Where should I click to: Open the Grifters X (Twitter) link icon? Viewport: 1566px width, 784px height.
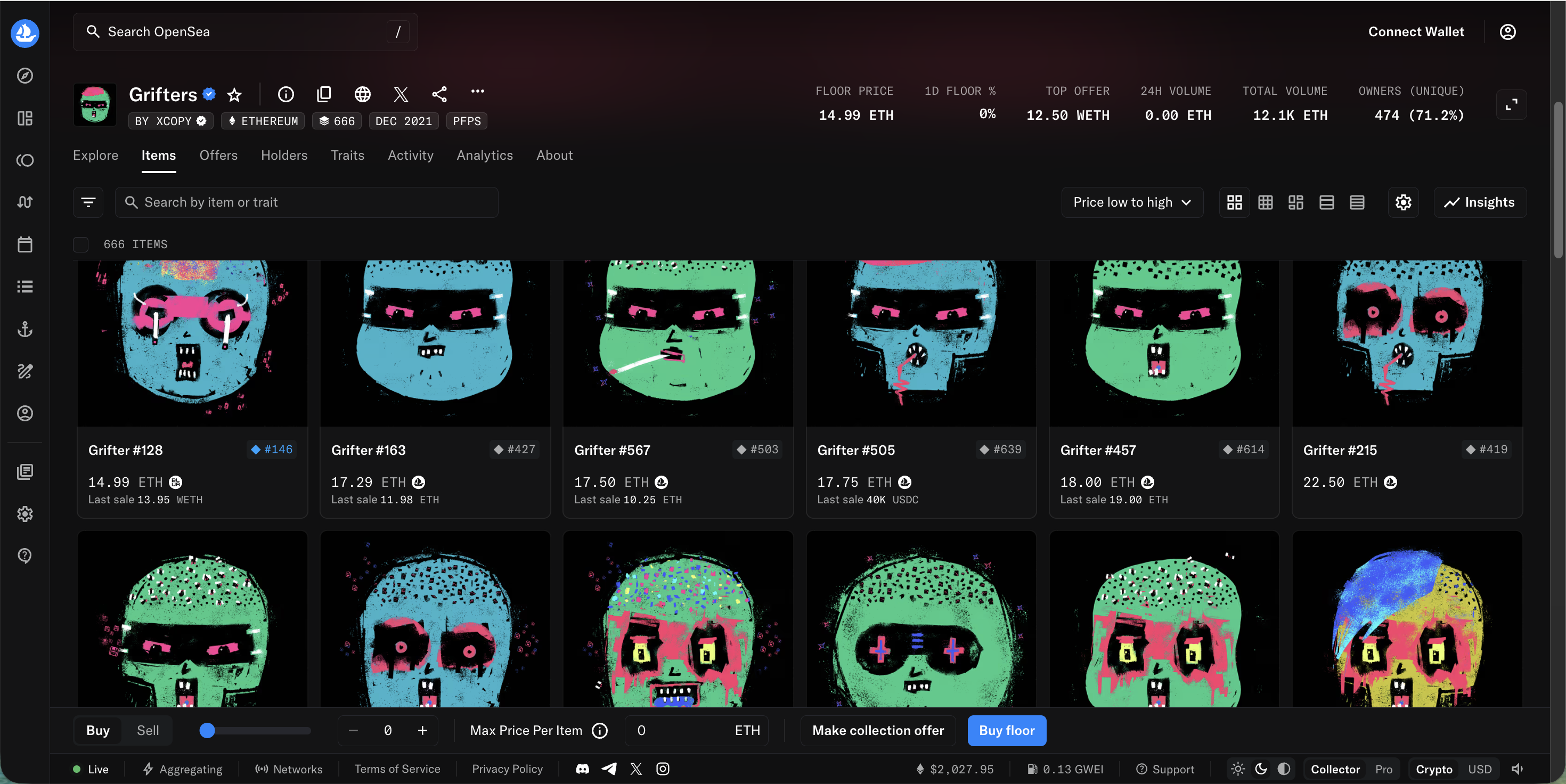coord(401,94)
